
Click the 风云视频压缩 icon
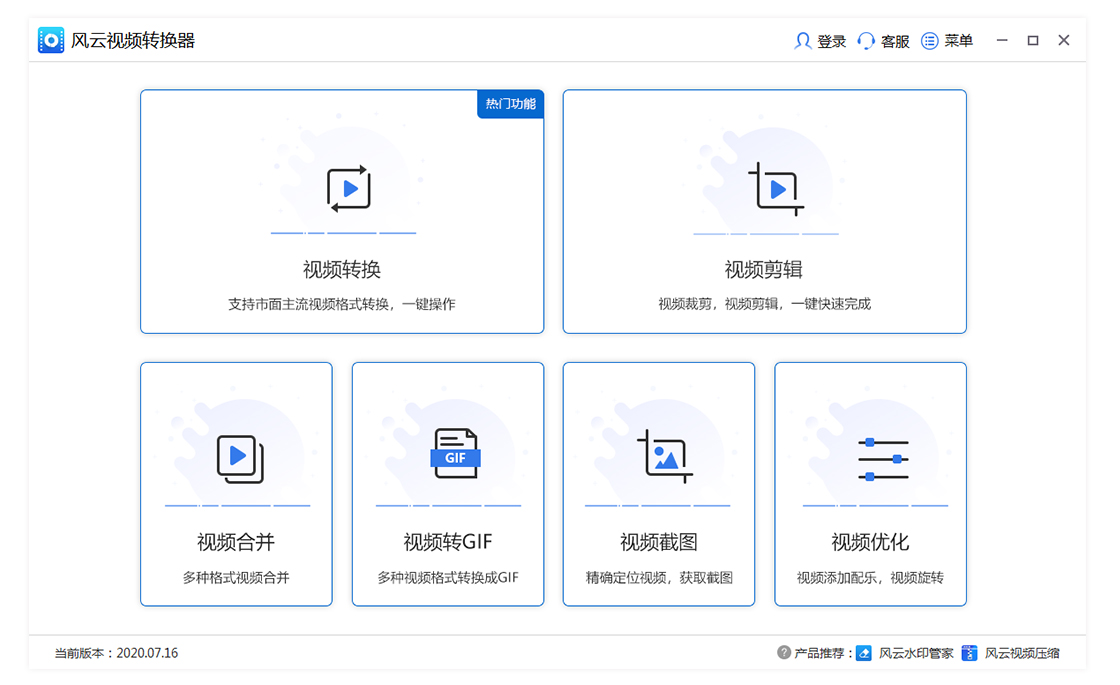(969, 653)
